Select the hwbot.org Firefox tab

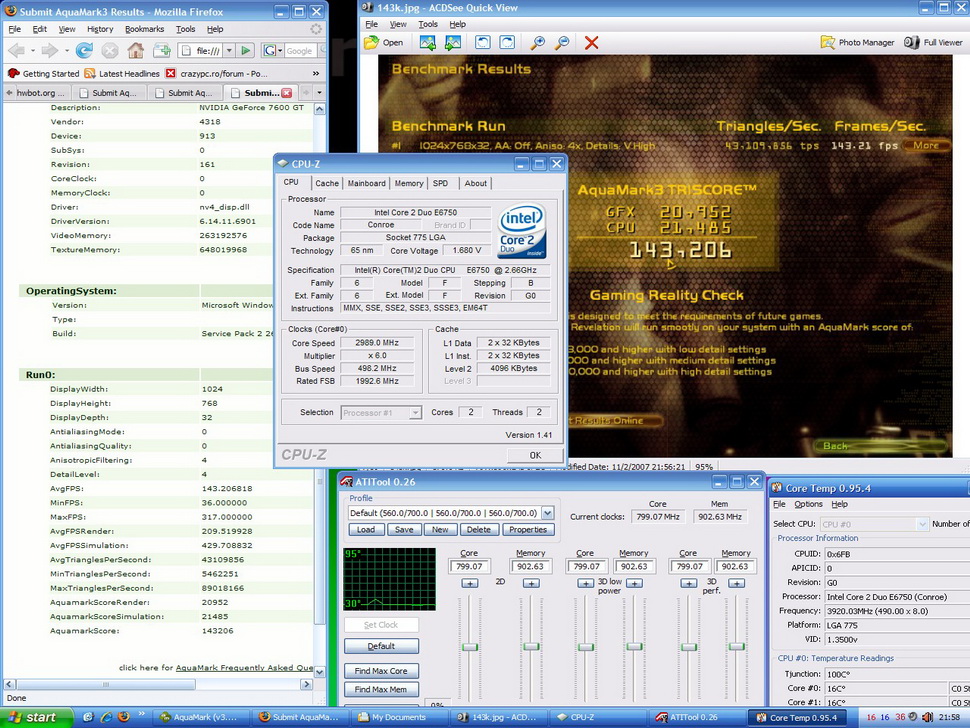pyautogui.click(x=36, y=93)
